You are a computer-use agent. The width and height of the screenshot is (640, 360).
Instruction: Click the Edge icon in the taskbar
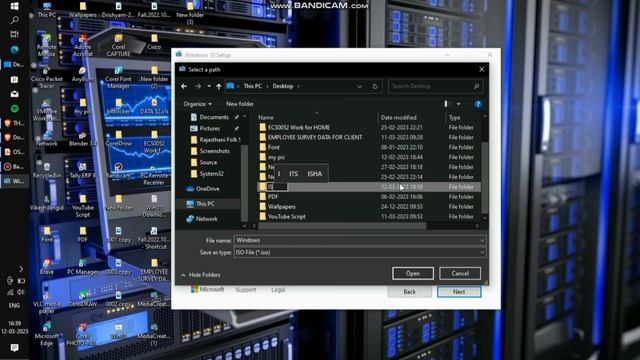click(14, 49)
